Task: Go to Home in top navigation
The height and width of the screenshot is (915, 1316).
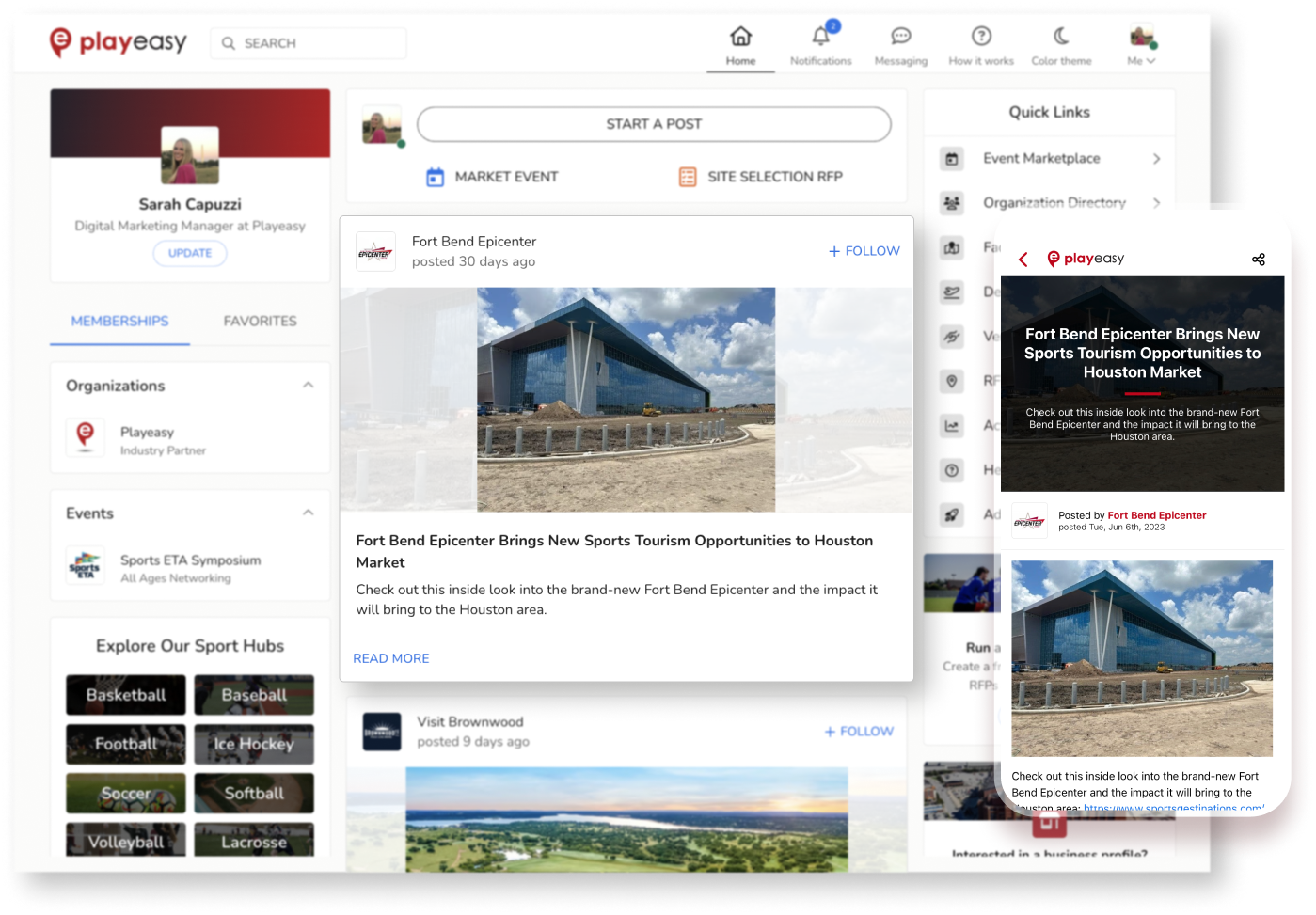Action: [x=740, y=46]
